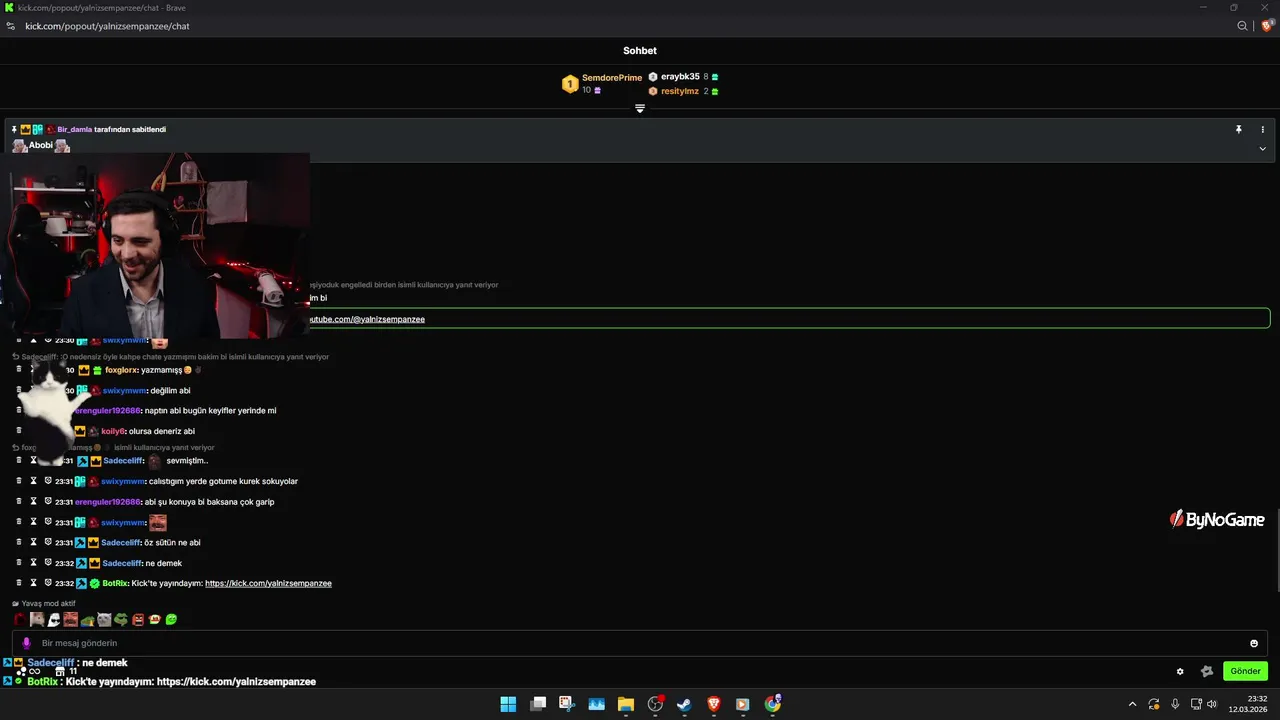1280x720 pixels.
Task: Open Brave browser from taskbar
Action: 714,704
